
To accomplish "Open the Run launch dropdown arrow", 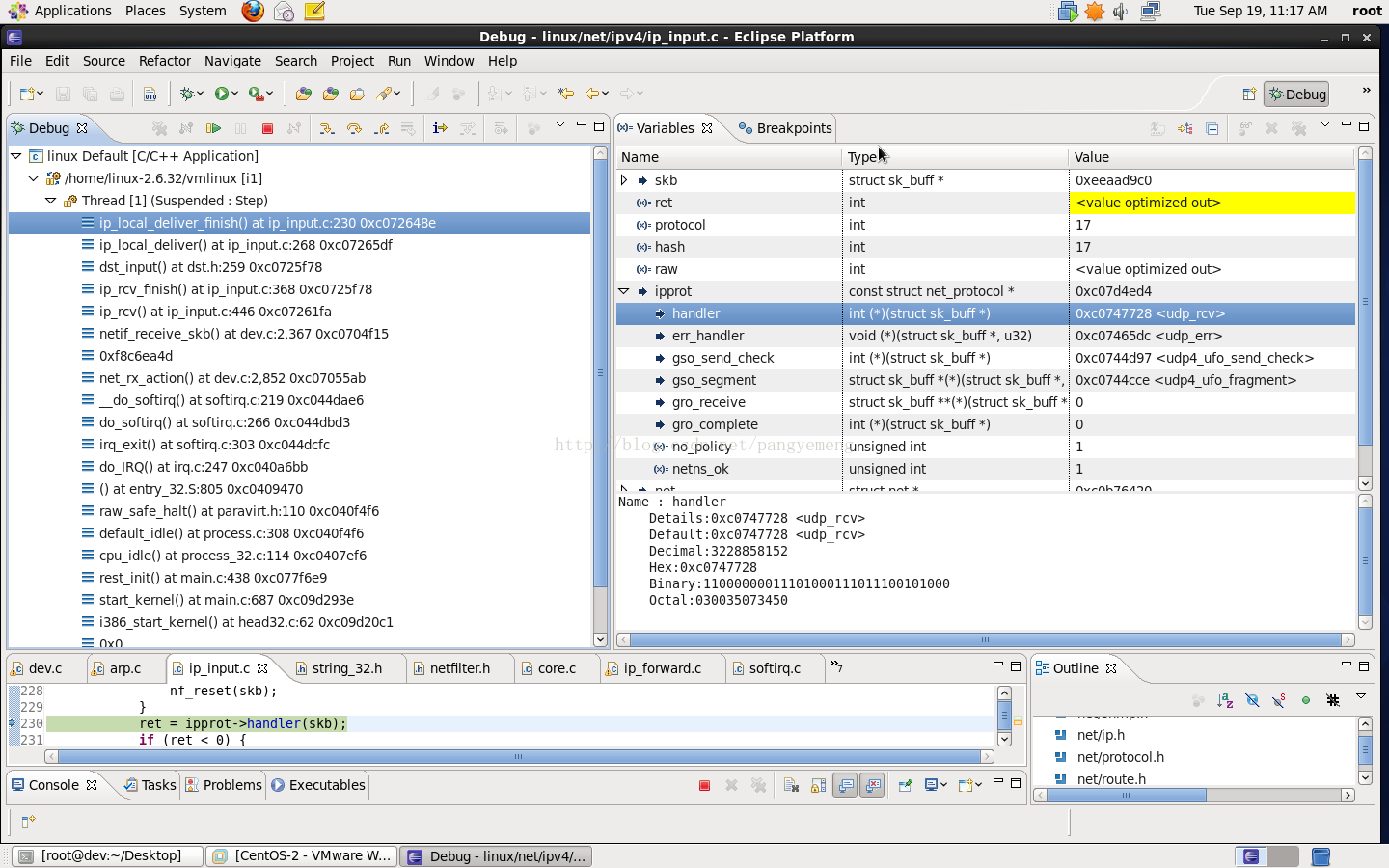I will pyautogui.click(x=234, y=94).
